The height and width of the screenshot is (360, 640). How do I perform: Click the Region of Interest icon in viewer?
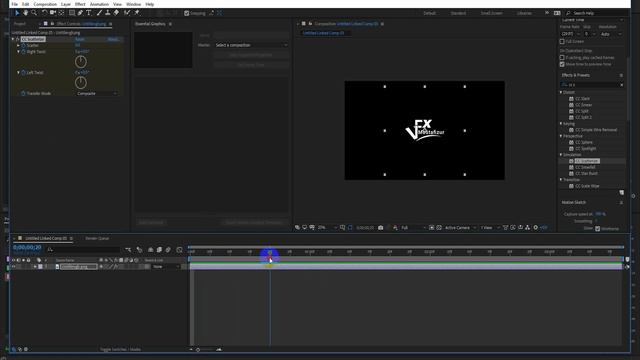pyautogui.click(x=431, y=228)
